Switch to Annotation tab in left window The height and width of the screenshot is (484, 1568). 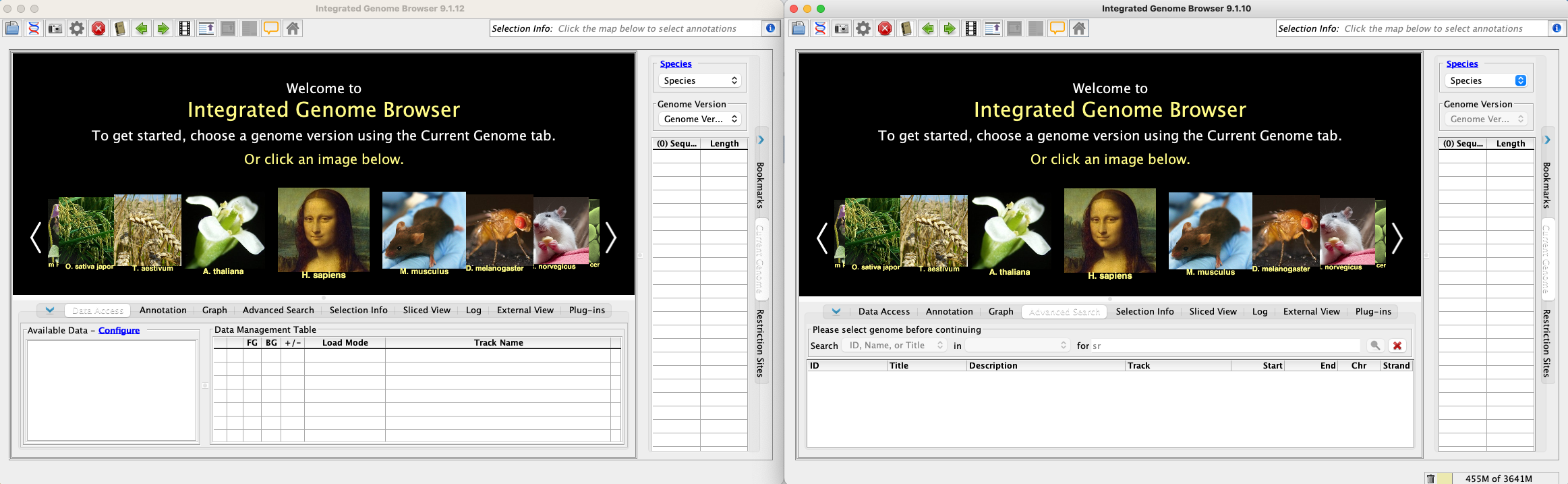pyautogui.click(x=163, y=311)
